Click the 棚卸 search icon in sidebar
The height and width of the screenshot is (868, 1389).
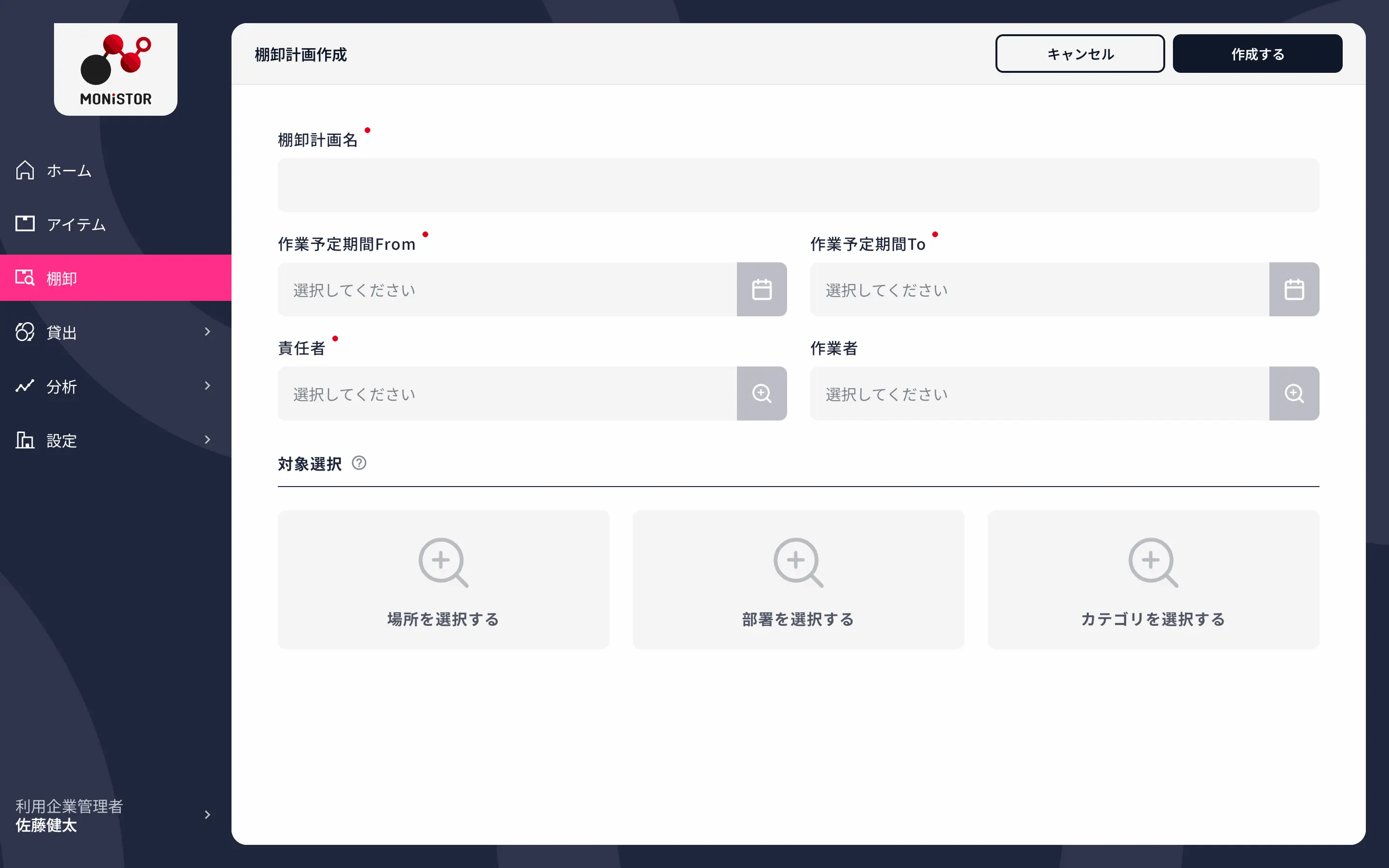coord(25,277)
